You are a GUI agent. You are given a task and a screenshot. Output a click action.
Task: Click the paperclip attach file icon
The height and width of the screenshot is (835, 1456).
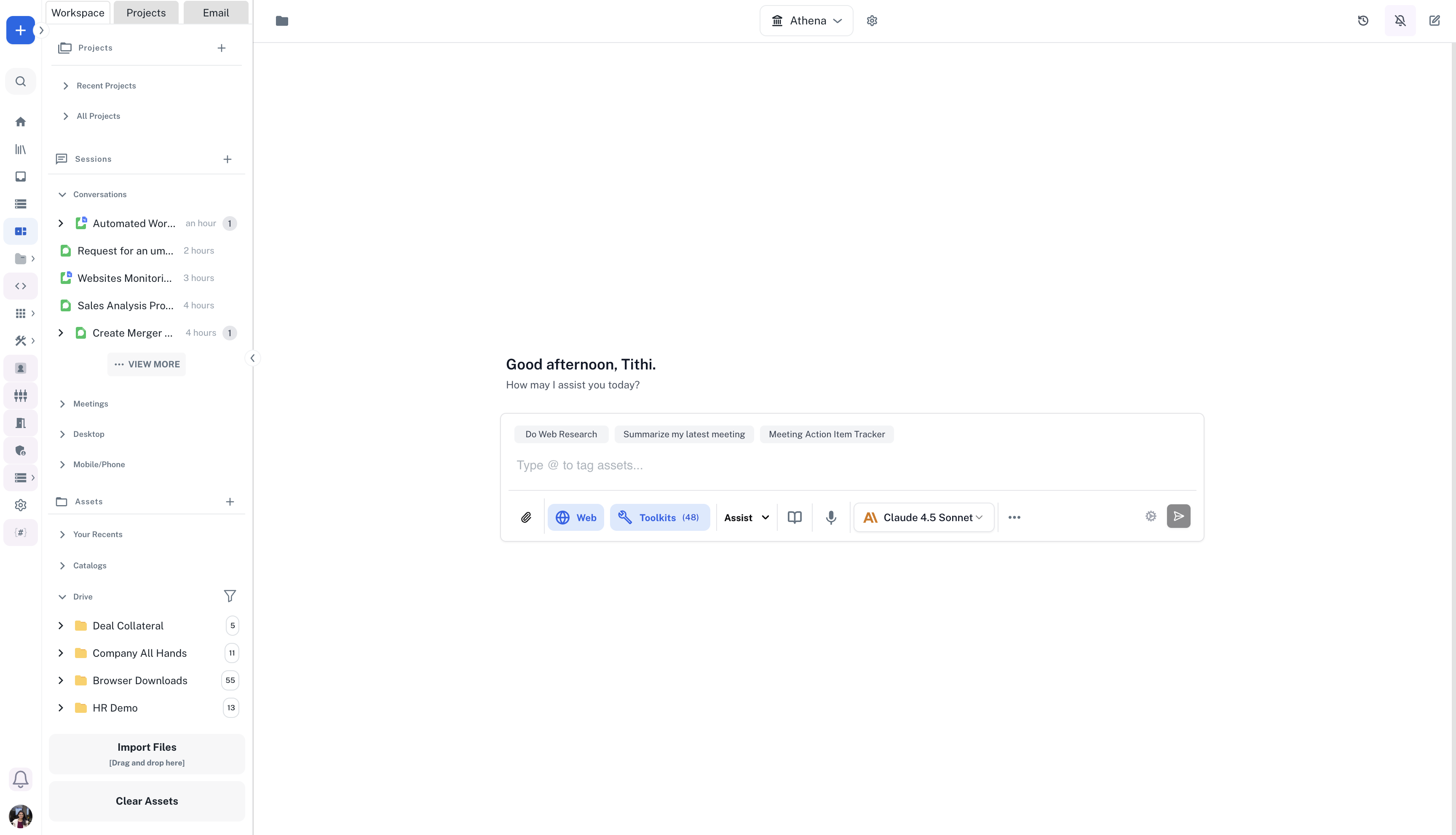(526, 517)
